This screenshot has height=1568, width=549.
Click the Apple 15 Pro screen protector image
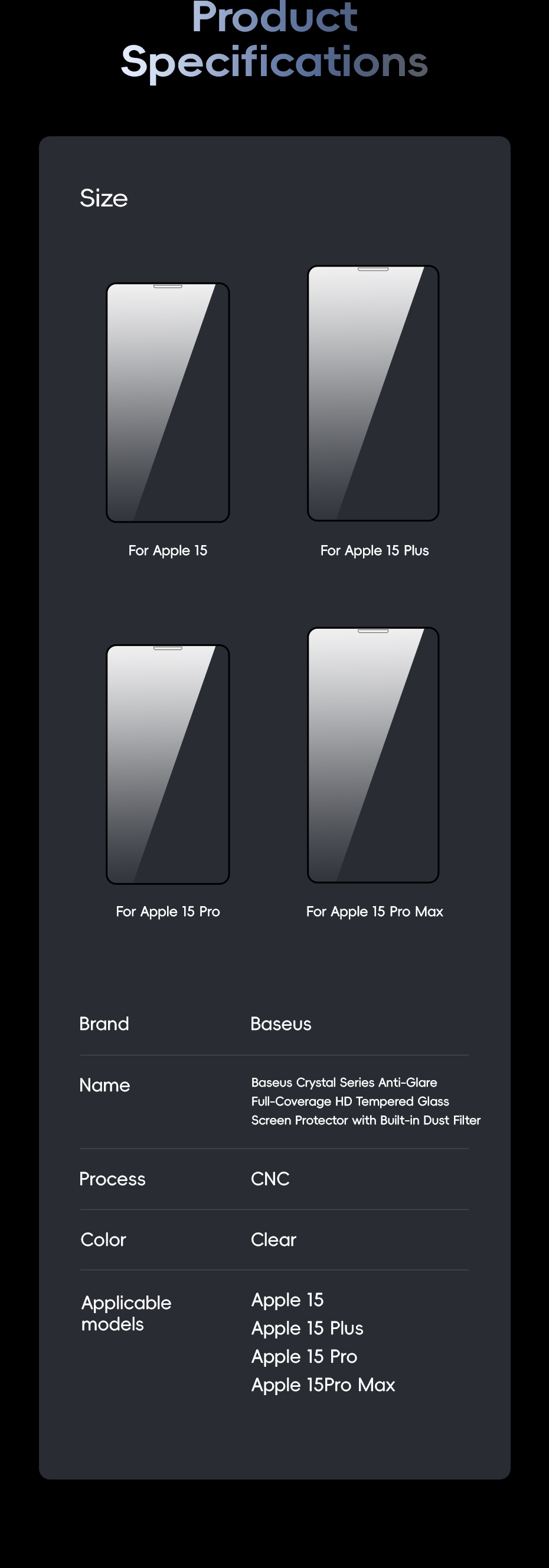coord(168,764)
